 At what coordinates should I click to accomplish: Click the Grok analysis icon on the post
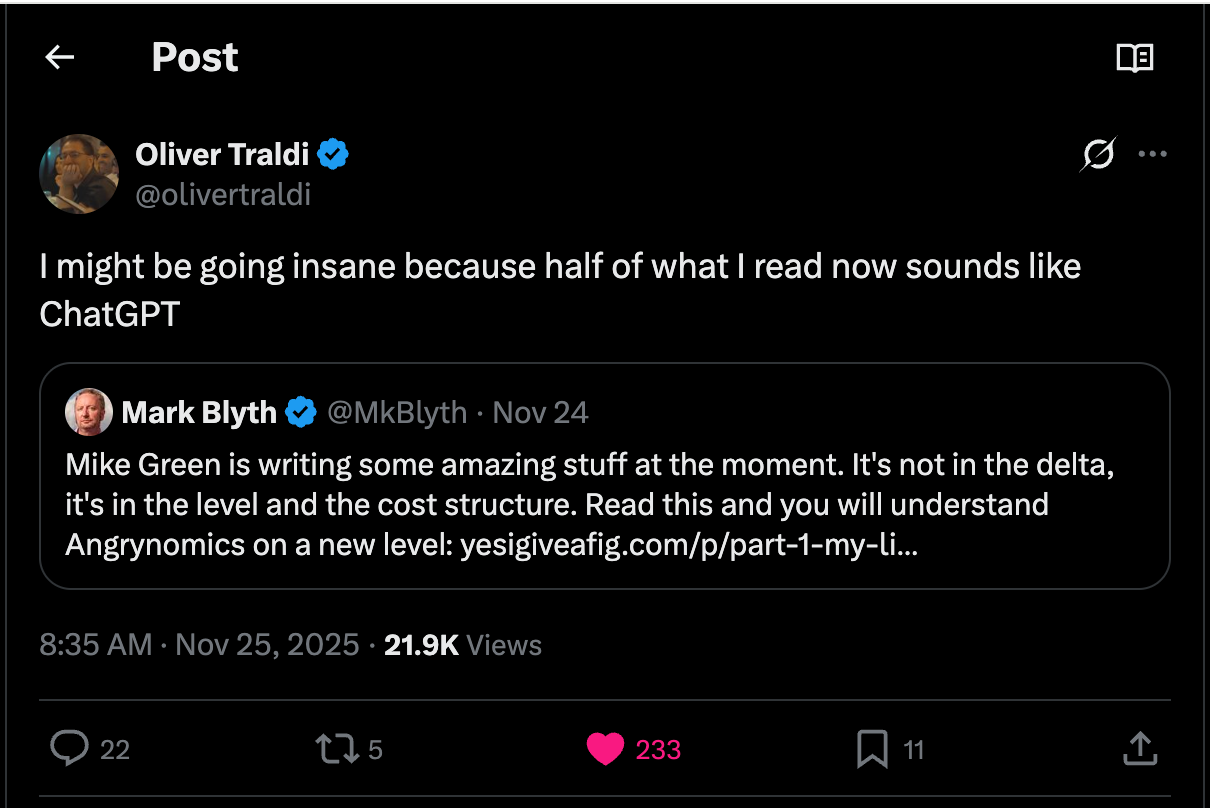click(1098, 154)
